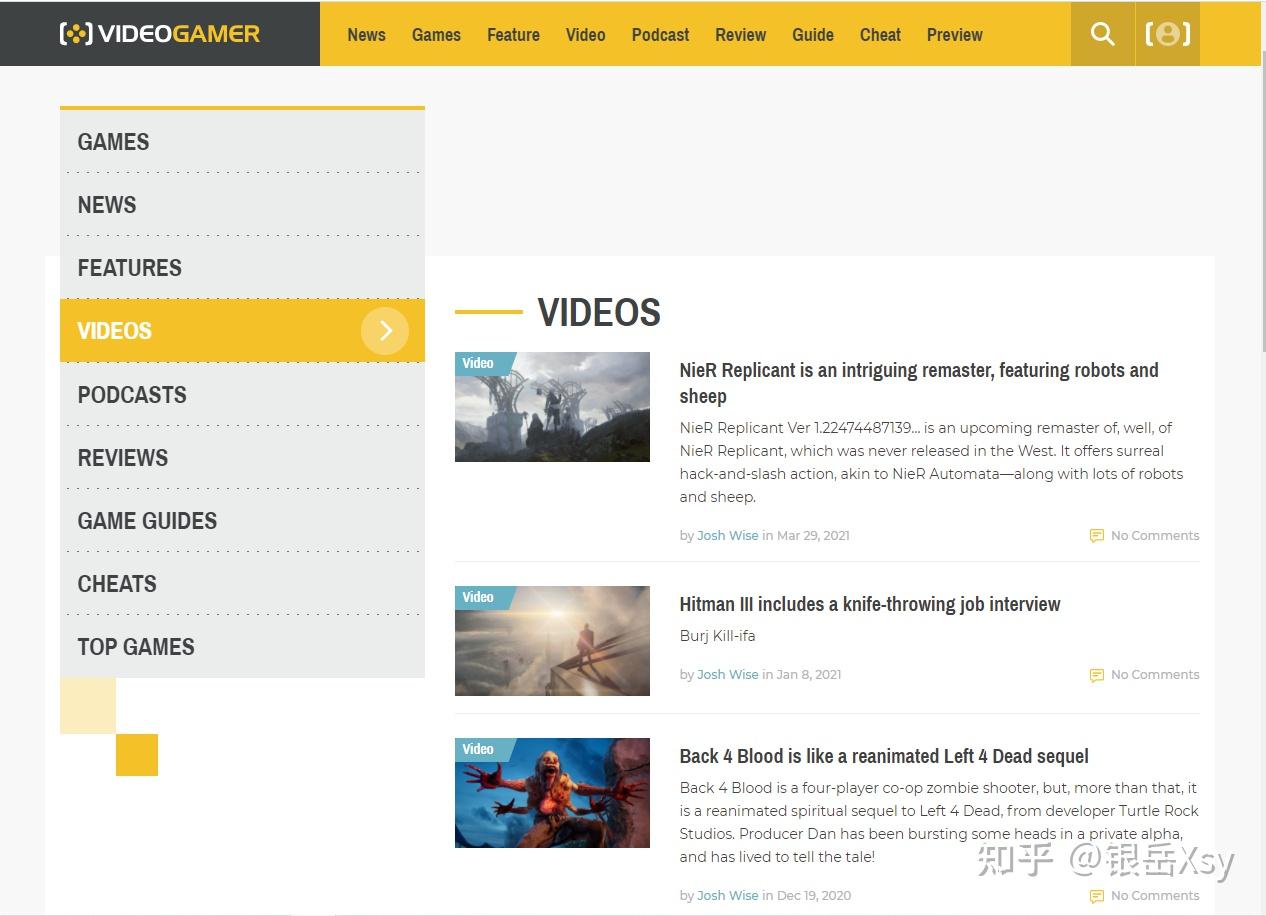The height and width of the screenshot is (916, 1266).
Task: Select GAMES in the left sidebar
Action: pyautogui.click(x=113, y=142)
